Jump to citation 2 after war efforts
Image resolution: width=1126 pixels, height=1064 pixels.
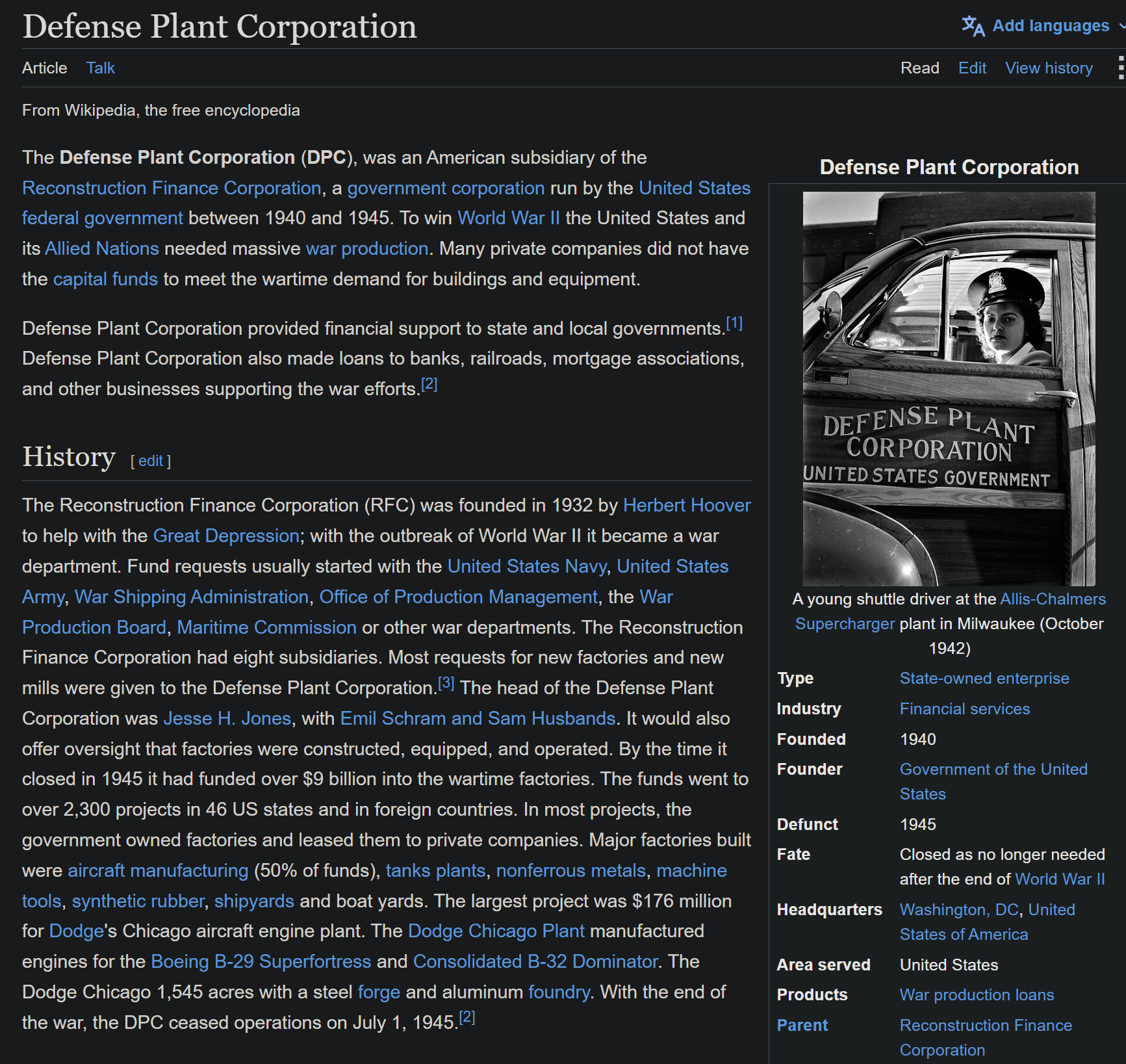(429, 384)
